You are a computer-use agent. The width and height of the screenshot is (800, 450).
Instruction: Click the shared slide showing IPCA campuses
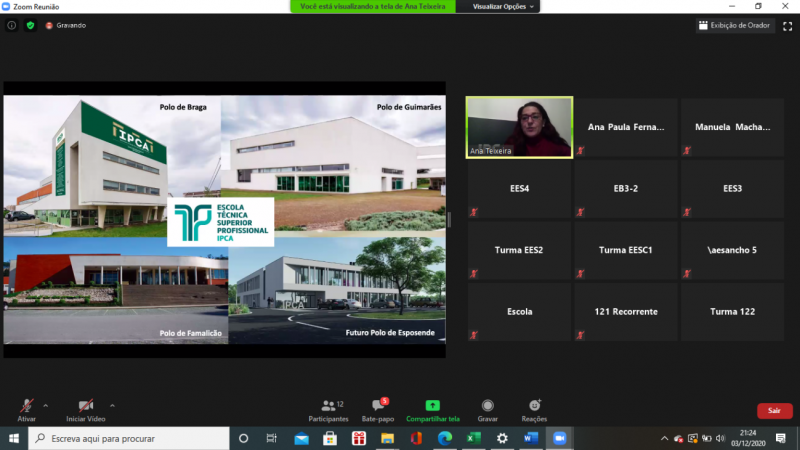(x=224, y=219)
